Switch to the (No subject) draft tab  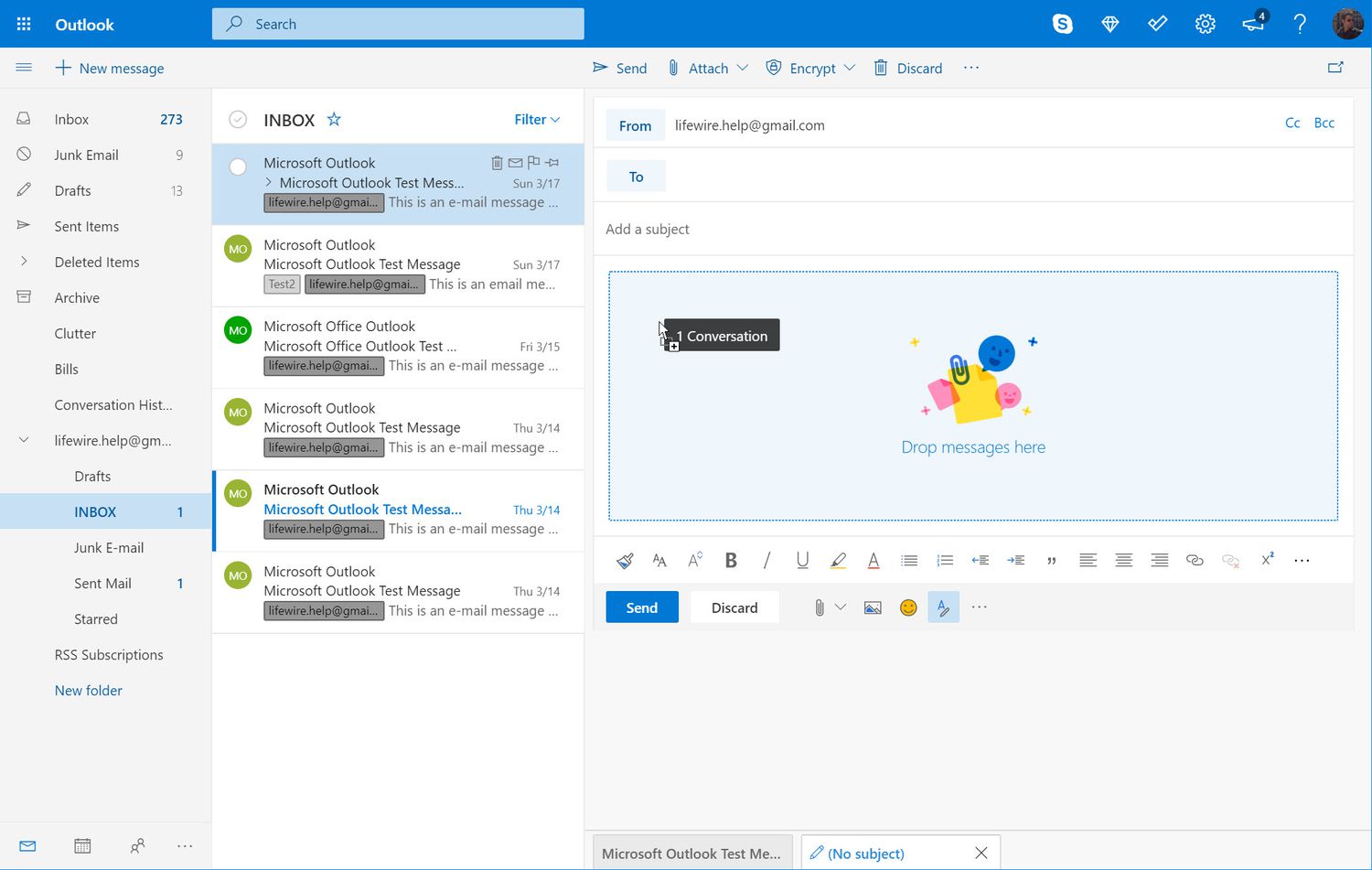click(x=866, y=853)
